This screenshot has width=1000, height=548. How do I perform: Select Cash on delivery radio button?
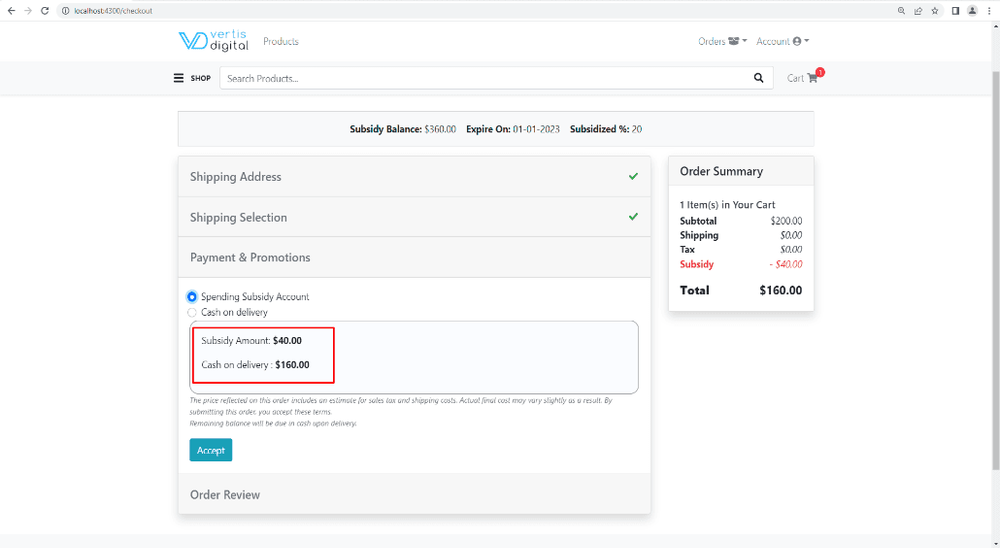coord(192,313)
